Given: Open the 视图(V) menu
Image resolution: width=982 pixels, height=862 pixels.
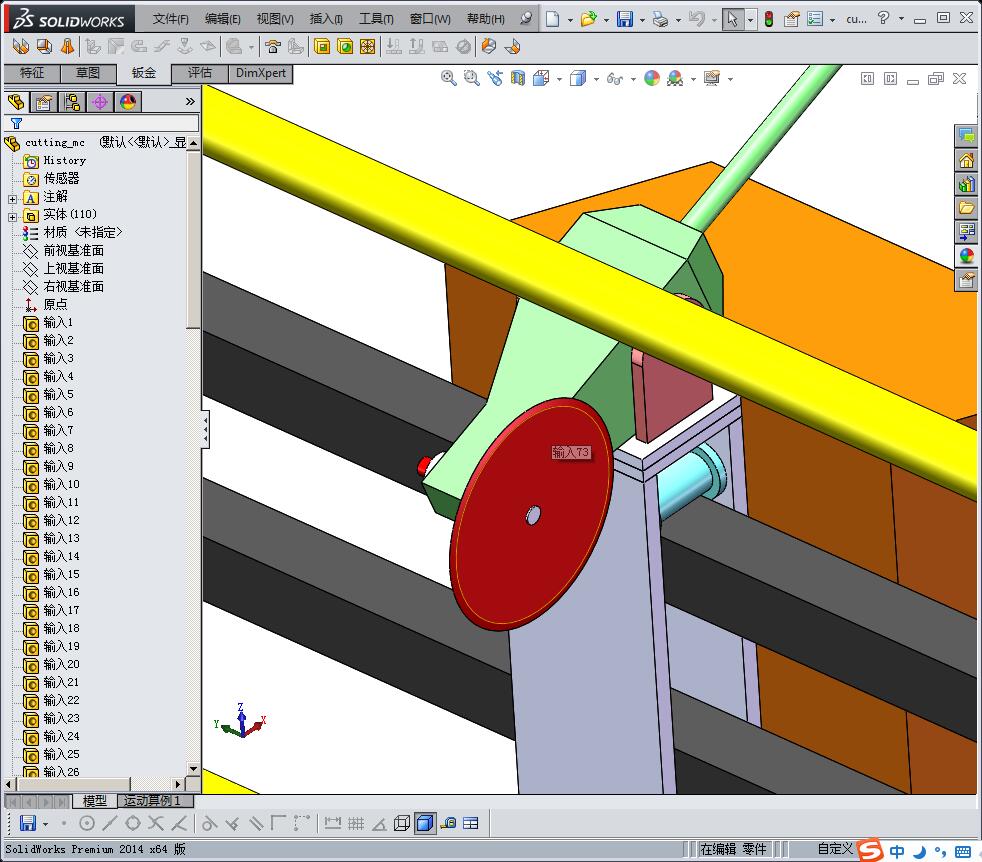Looking at the screenshot, I should pyautogui.click(x=275, y=19).
